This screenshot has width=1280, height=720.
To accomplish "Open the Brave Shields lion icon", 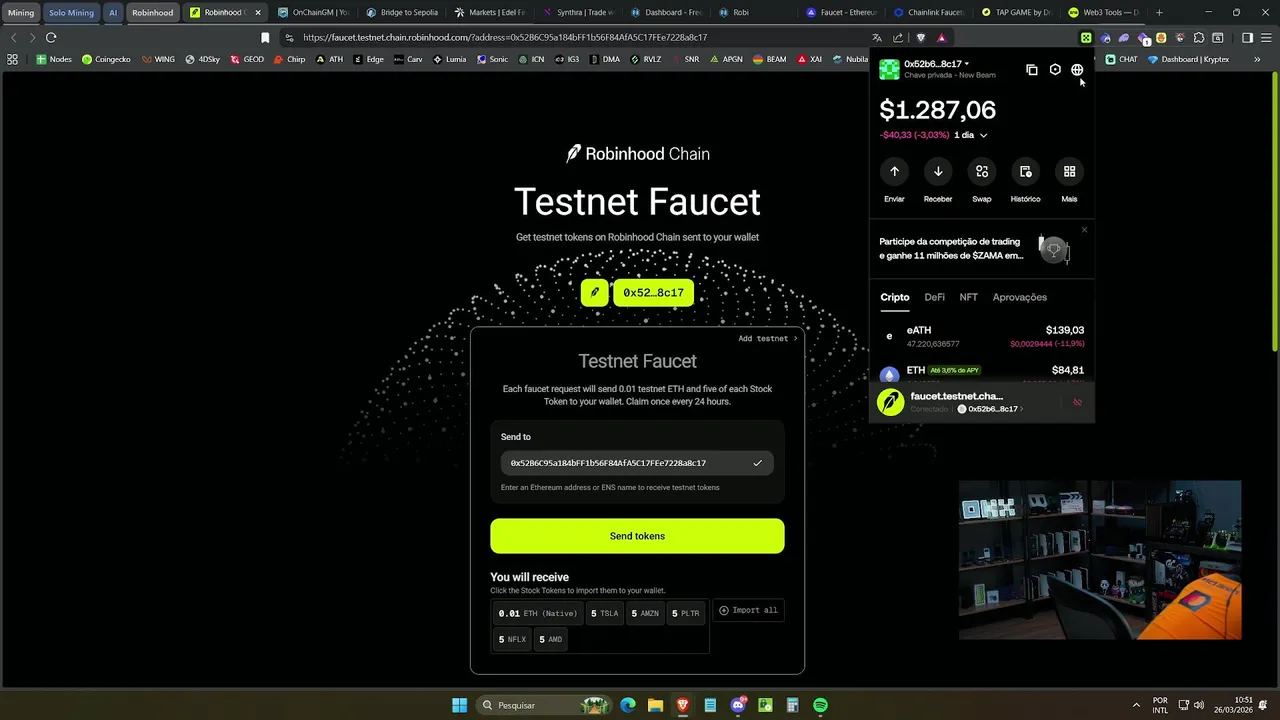I will pyautogui.click(x=921, y=37).
